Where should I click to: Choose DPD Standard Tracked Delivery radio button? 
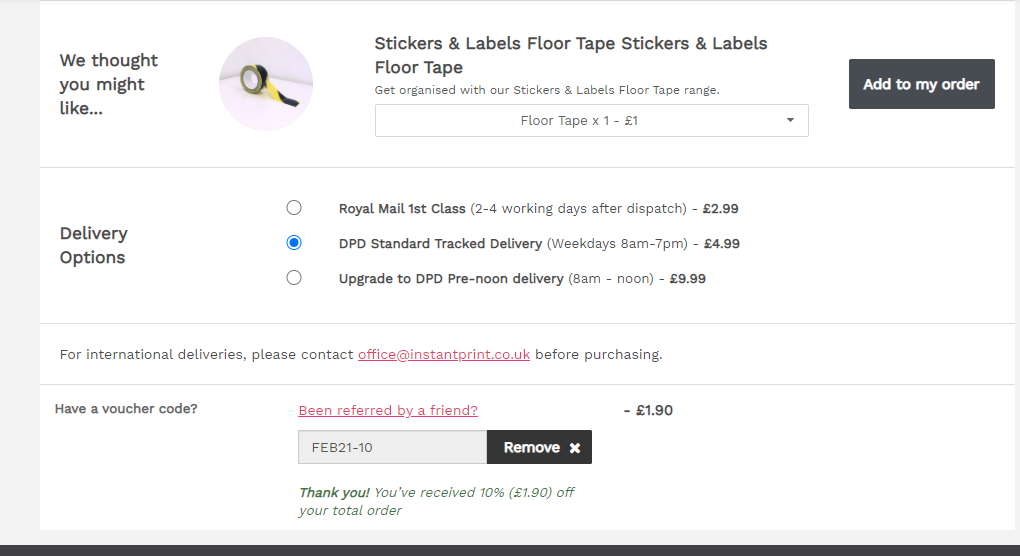coord(294,243)
